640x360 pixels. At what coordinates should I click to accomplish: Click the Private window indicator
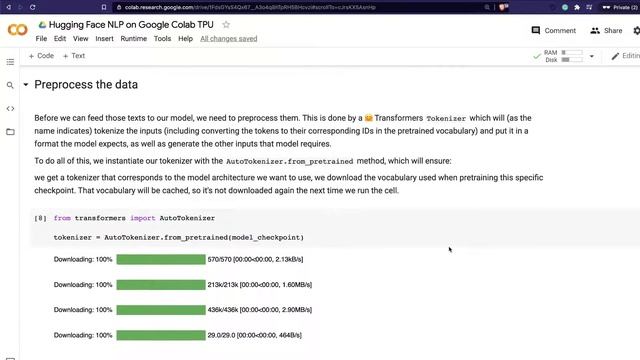[620, 7]
